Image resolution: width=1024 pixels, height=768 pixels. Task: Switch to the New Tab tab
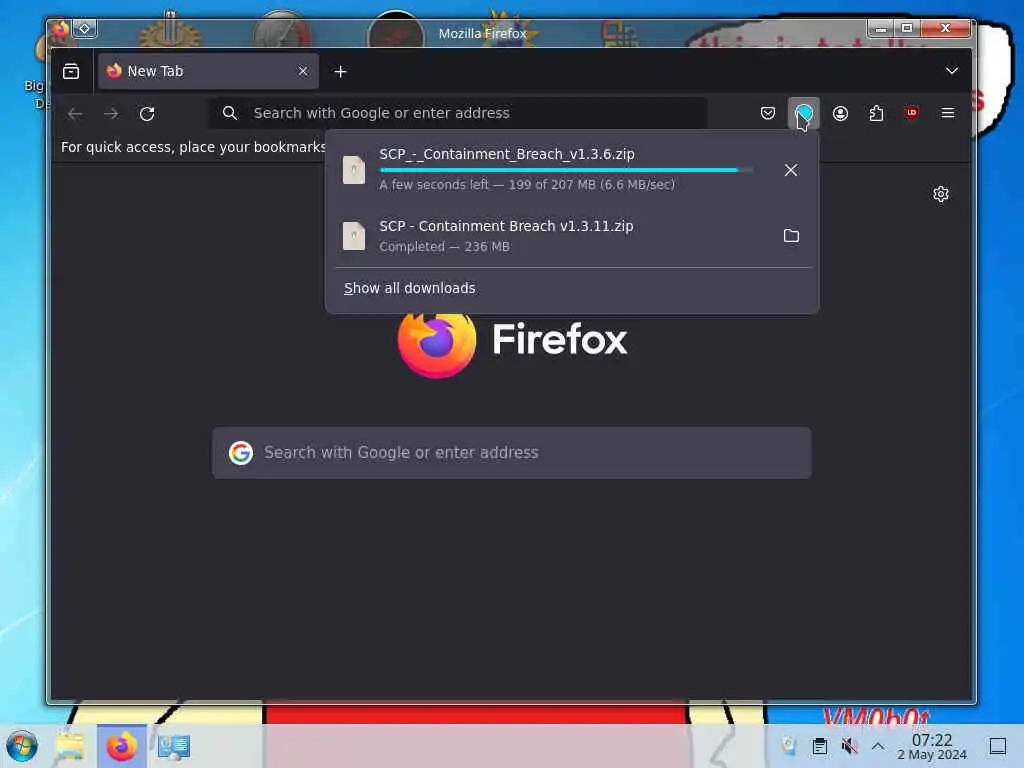point(208,71)
